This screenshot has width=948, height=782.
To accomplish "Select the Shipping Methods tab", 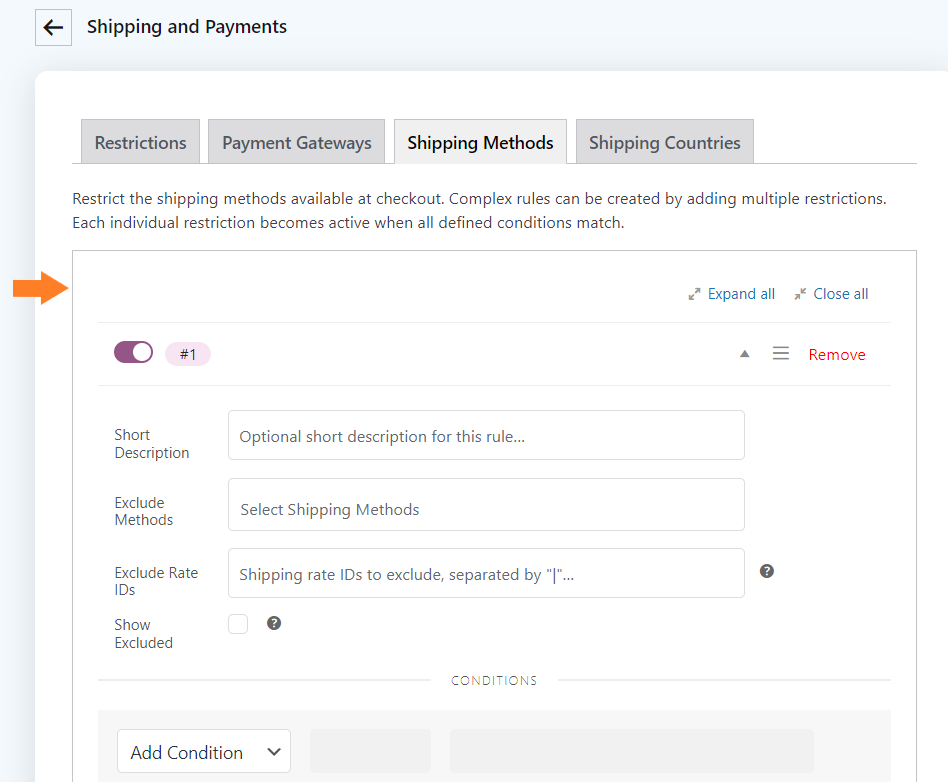I will pyautogui.click(x=480, y=142).
